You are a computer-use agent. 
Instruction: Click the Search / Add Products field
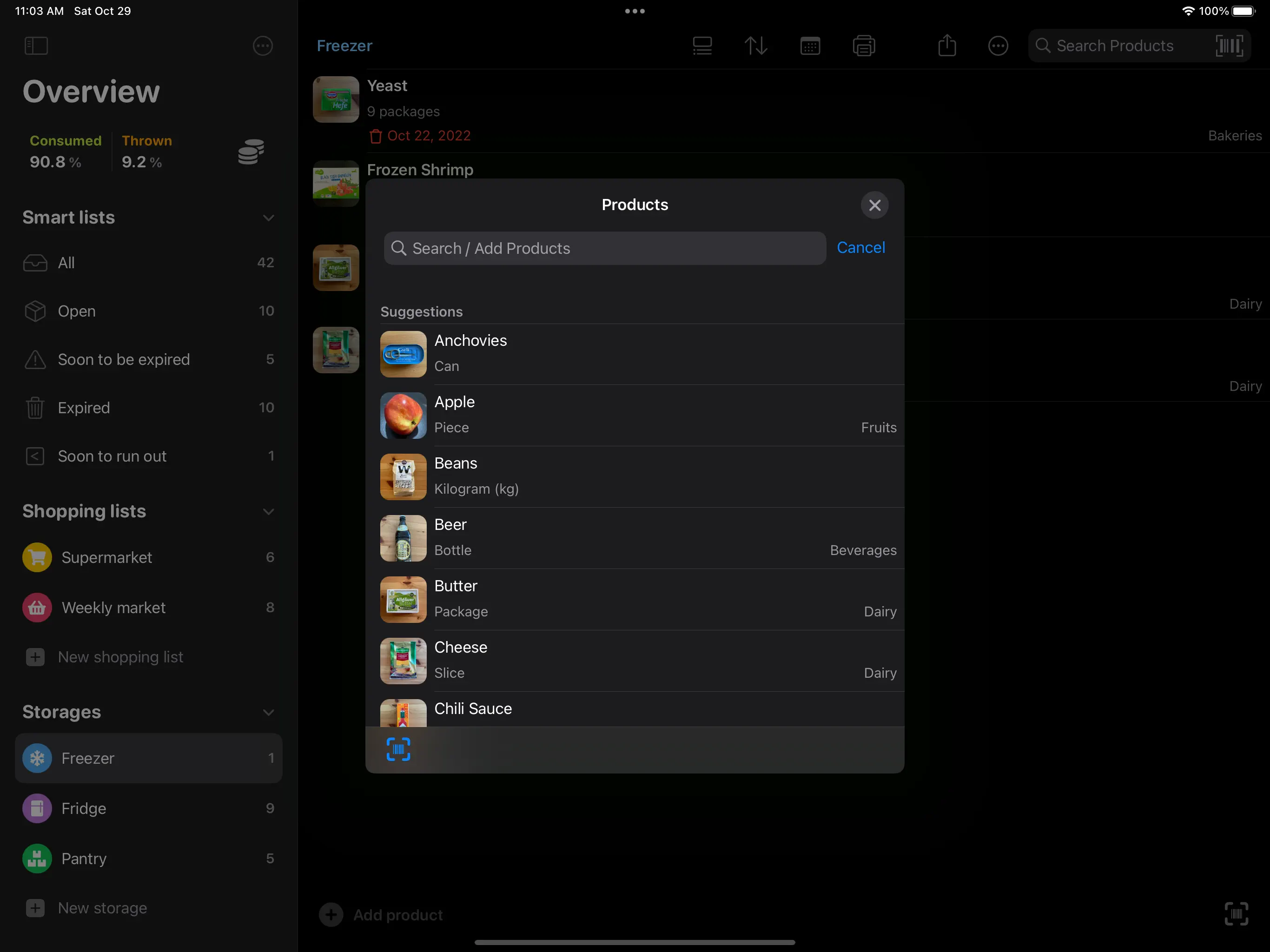pyautogui.click(x=604, y=248)
